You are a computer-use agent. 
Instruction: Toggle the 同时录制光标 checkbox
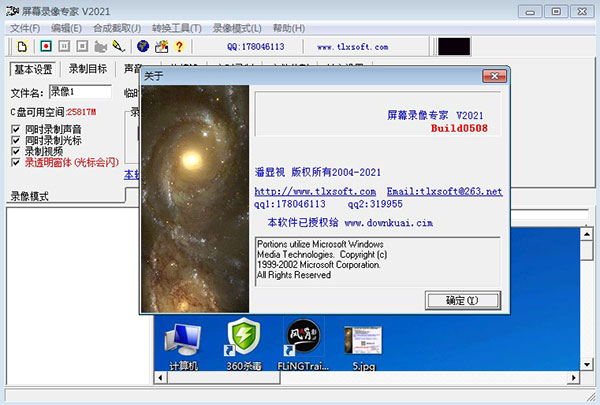tap(15, 140)
